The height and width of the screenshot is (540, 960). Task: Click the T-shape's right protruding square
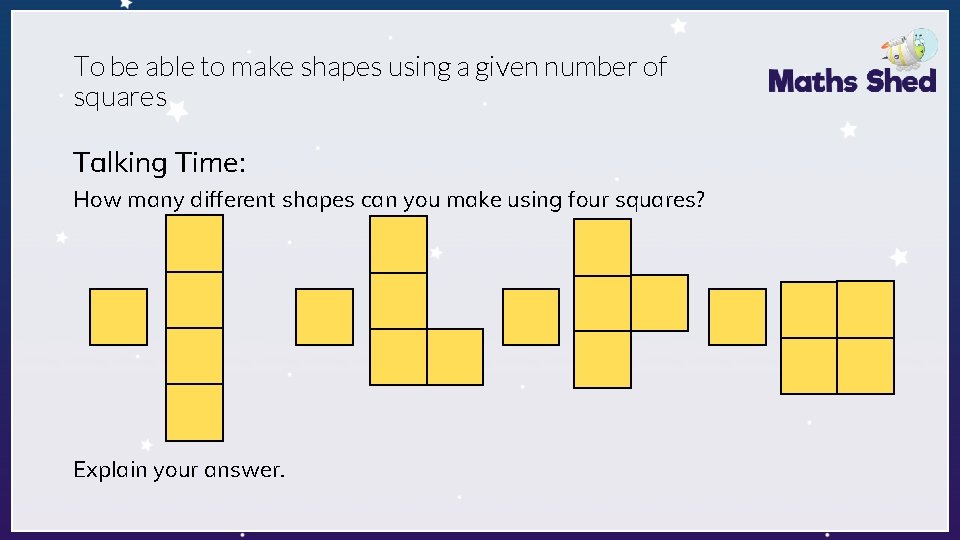659,303
